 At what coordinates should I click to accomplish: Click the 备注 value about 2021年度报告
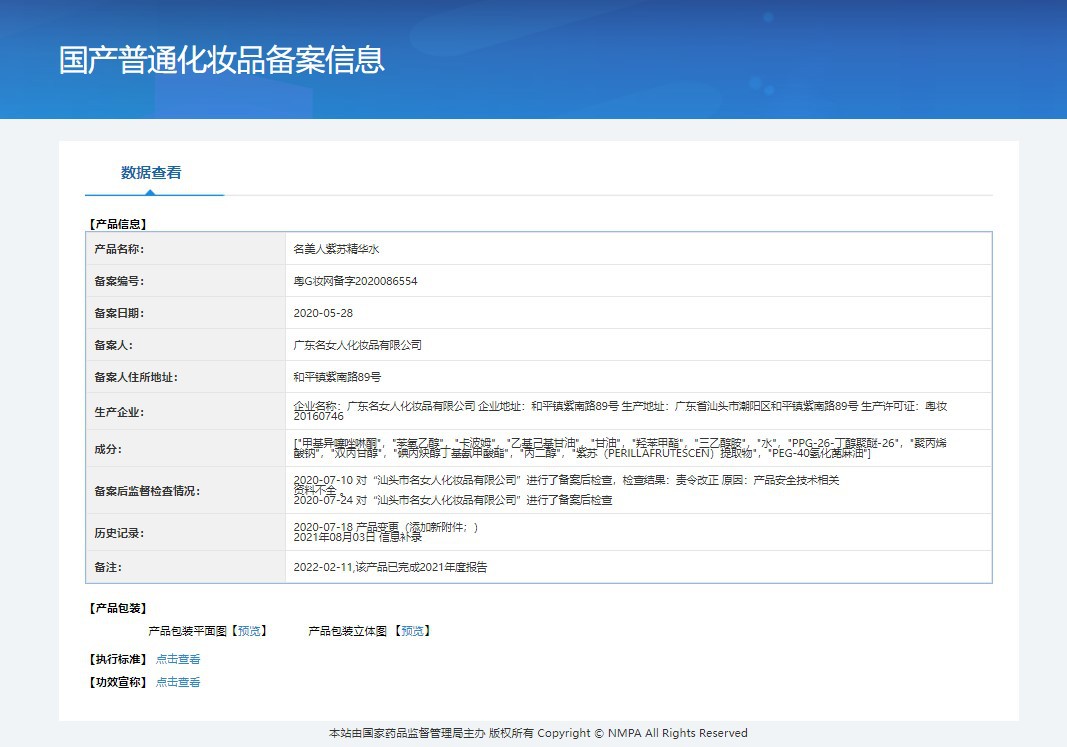click(x=390, y=567)
